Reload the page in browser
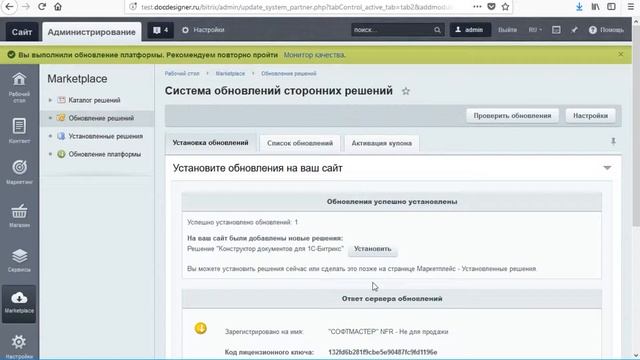 (x=42, y=7)
